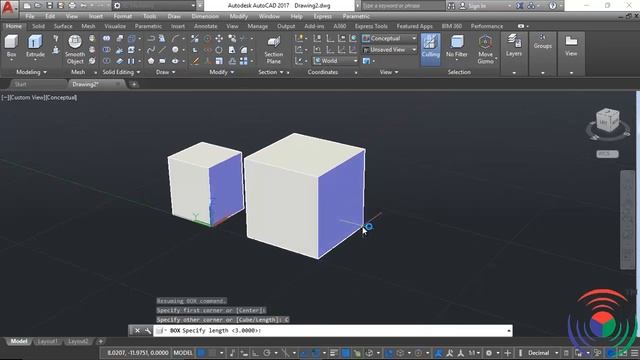
Task: Switch to the Express Tools ribbon tab
Action: coord(371,26)
